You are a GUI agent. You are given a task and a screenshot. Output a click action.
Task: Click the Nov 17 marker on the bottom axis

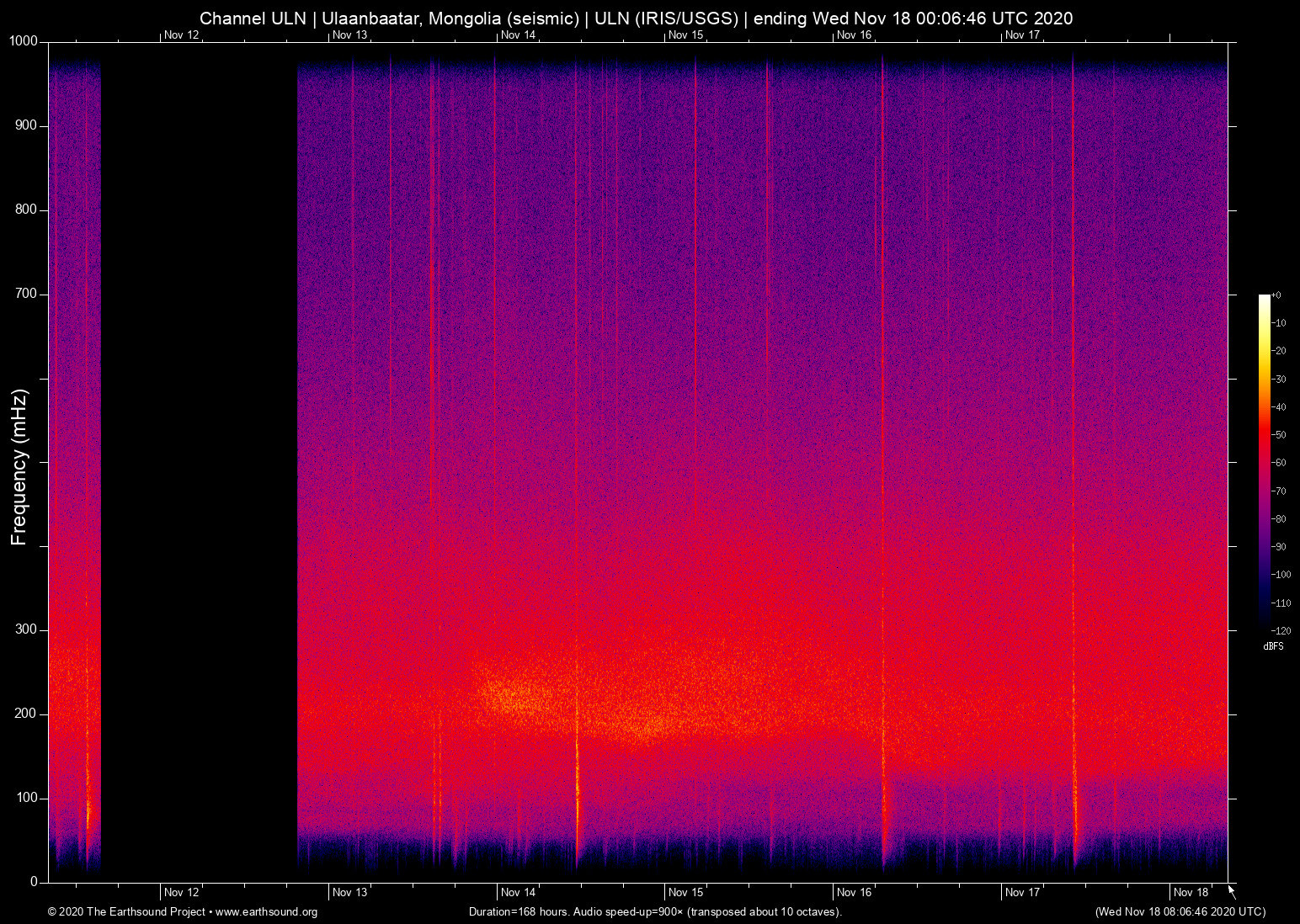click(1022, 892)
